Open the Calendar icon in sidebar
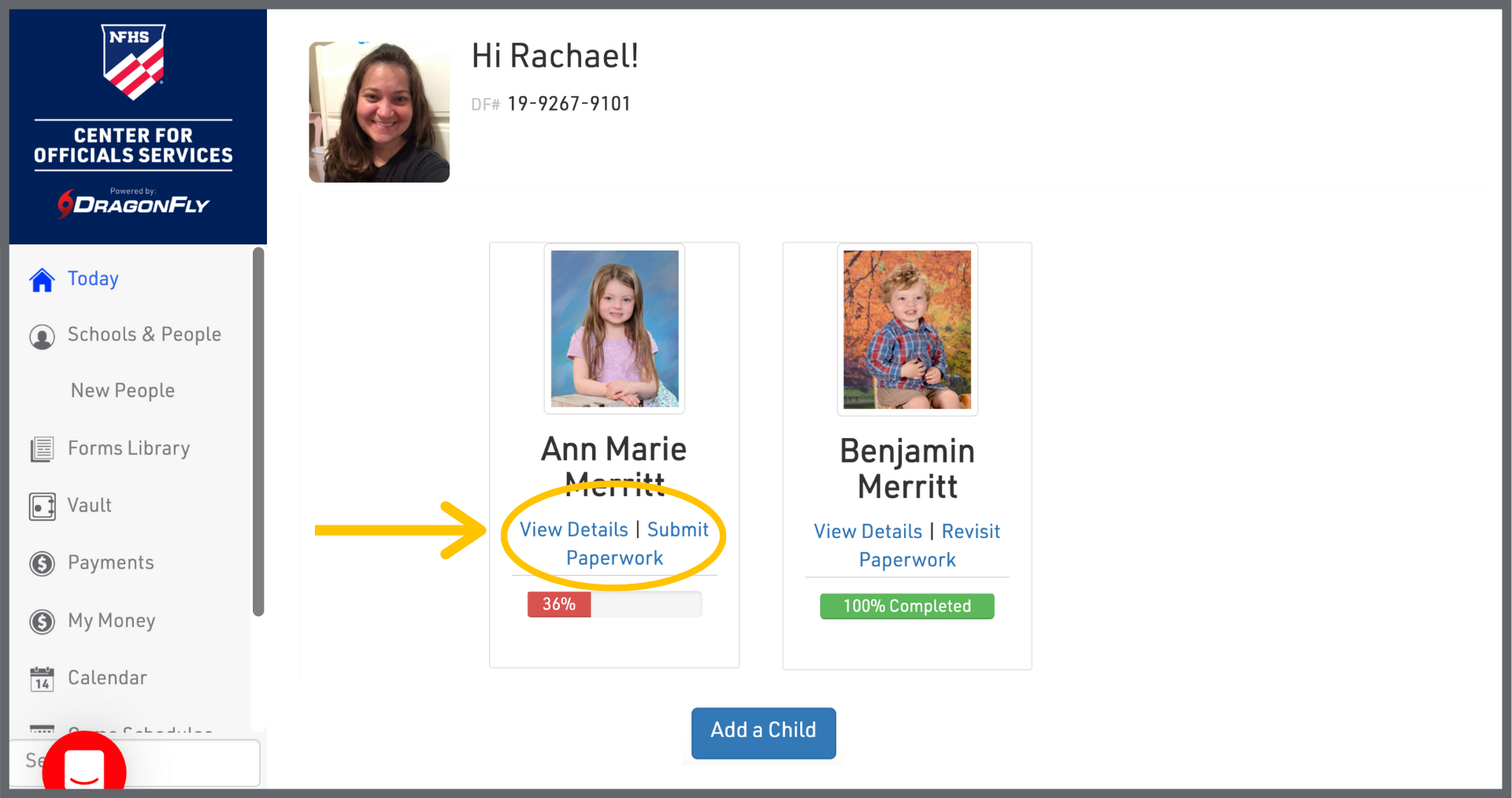 [x=42, y=678]
